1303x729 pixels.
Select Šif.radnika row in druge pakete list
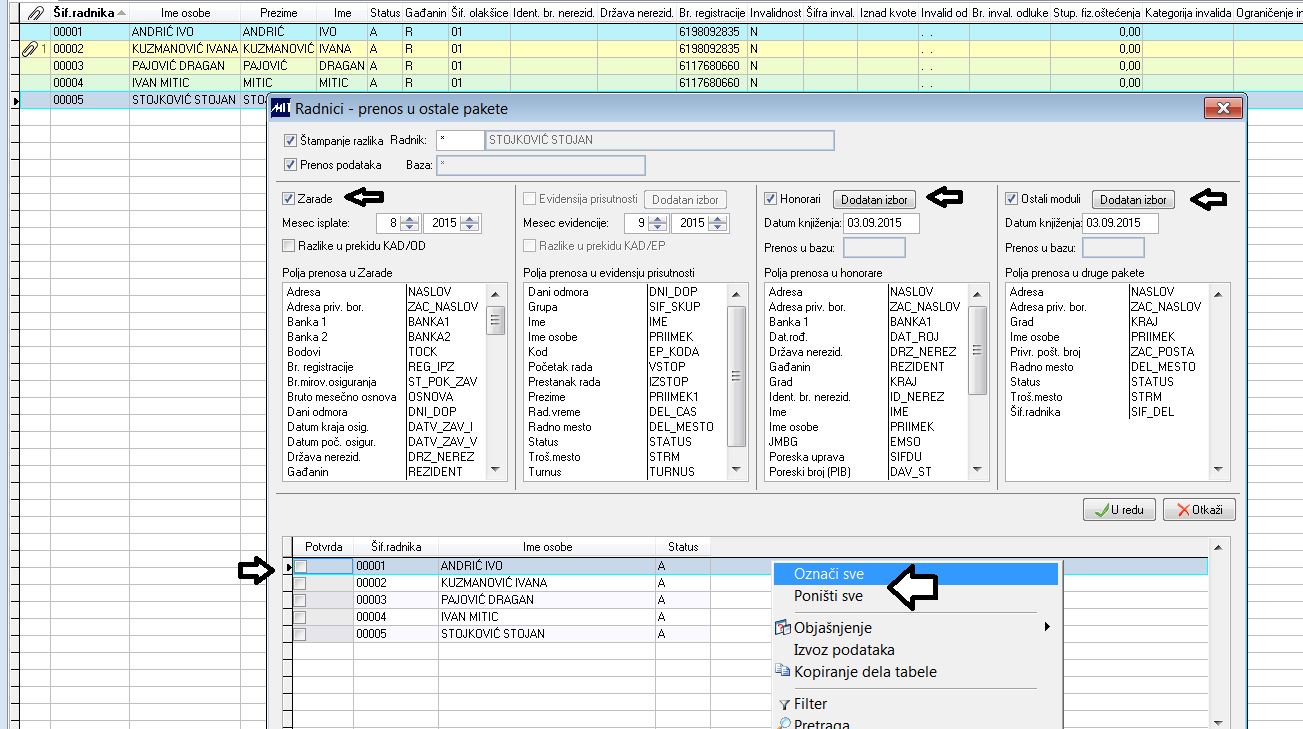1108,412
